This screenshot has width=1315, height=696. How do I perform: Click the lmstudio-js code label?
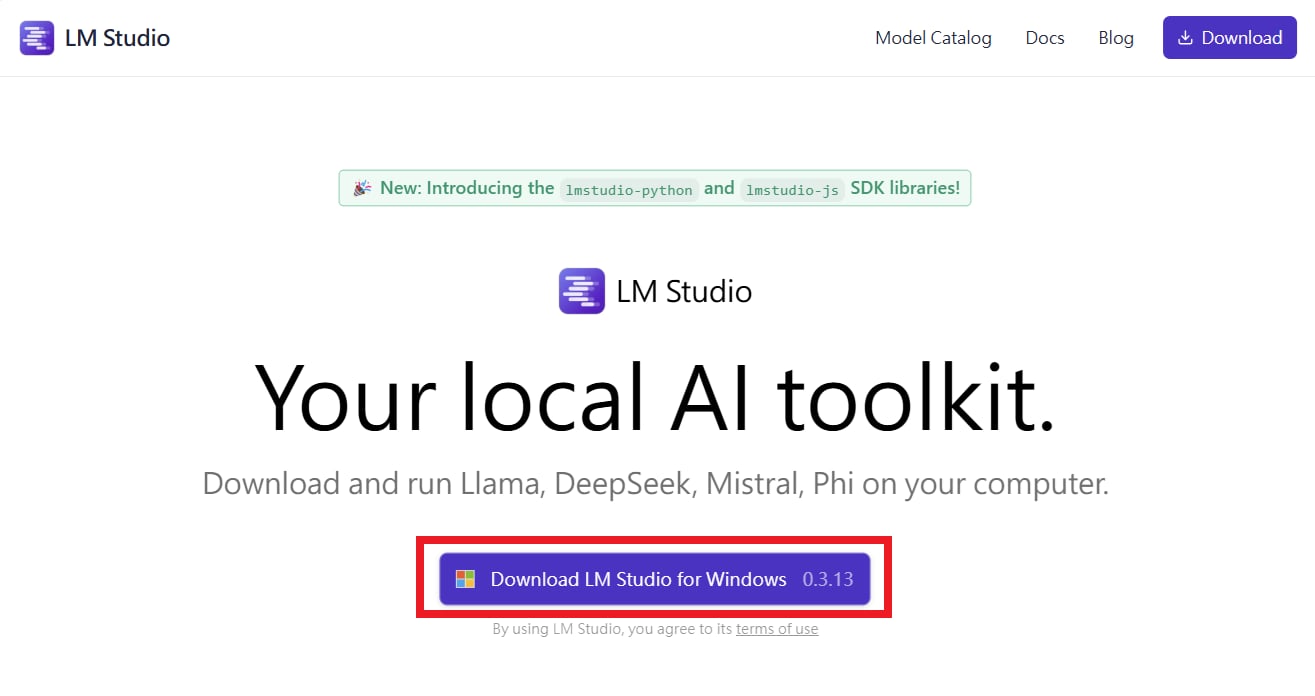coord(792,189)
